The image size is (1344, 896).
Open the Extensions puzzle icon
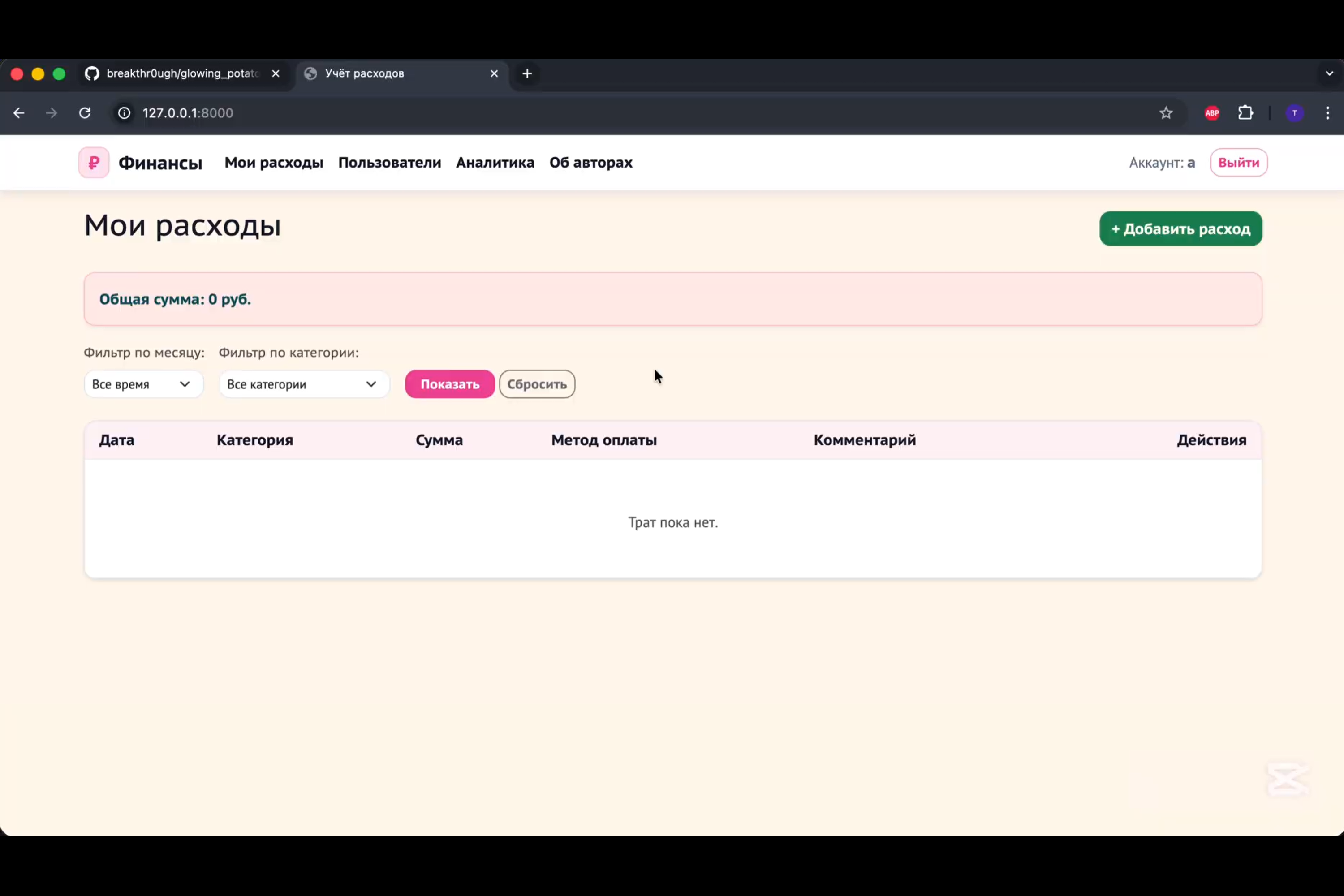[x=1245, y=113]
